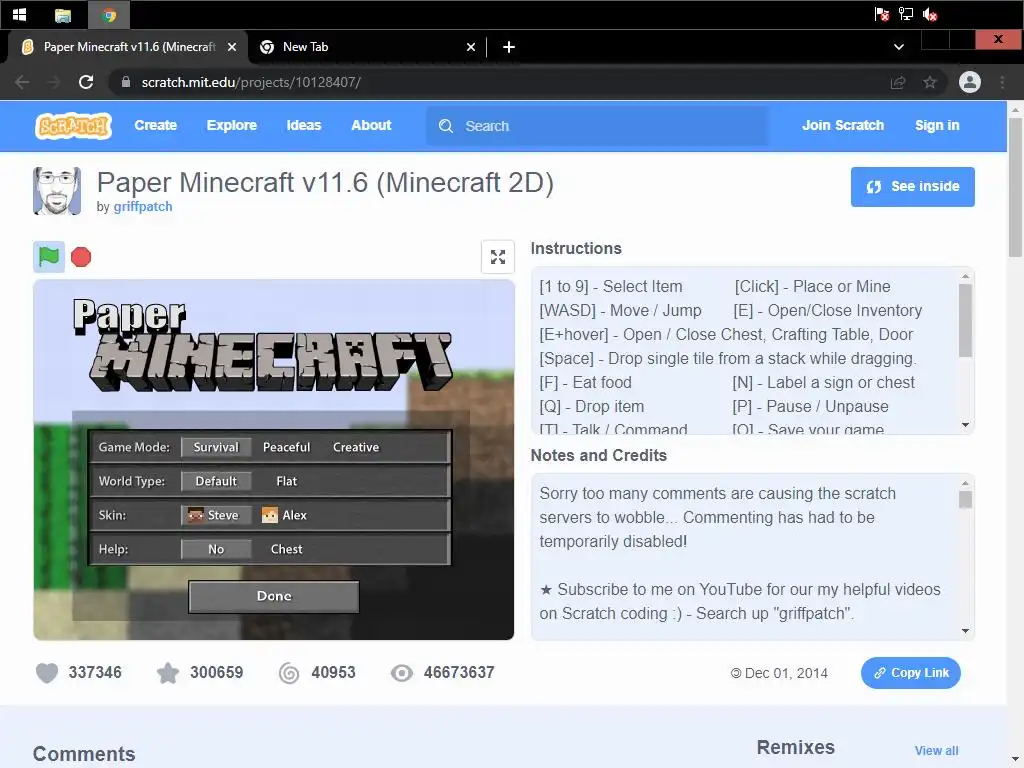Click the page scrollbar thumb

[1015, 186]
